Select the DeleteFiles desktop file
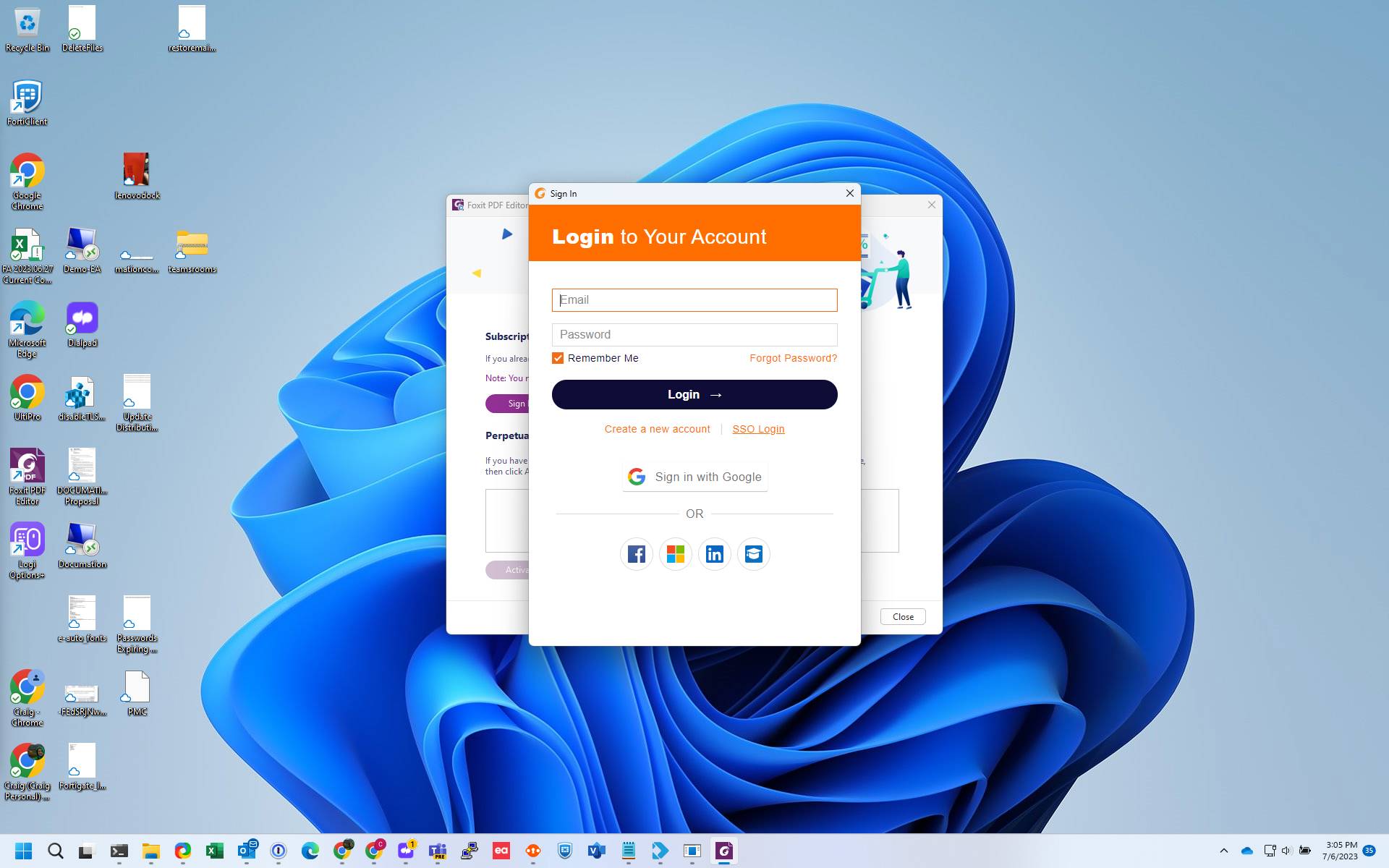This screenshot has height=868, width=1389. coord(82,29)
